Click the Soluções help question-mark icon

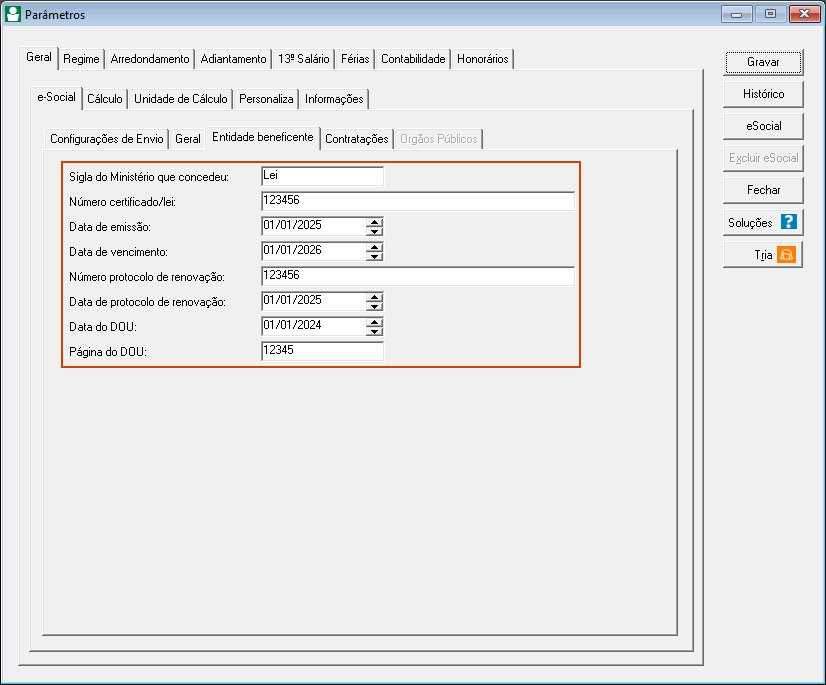point(789,223)
